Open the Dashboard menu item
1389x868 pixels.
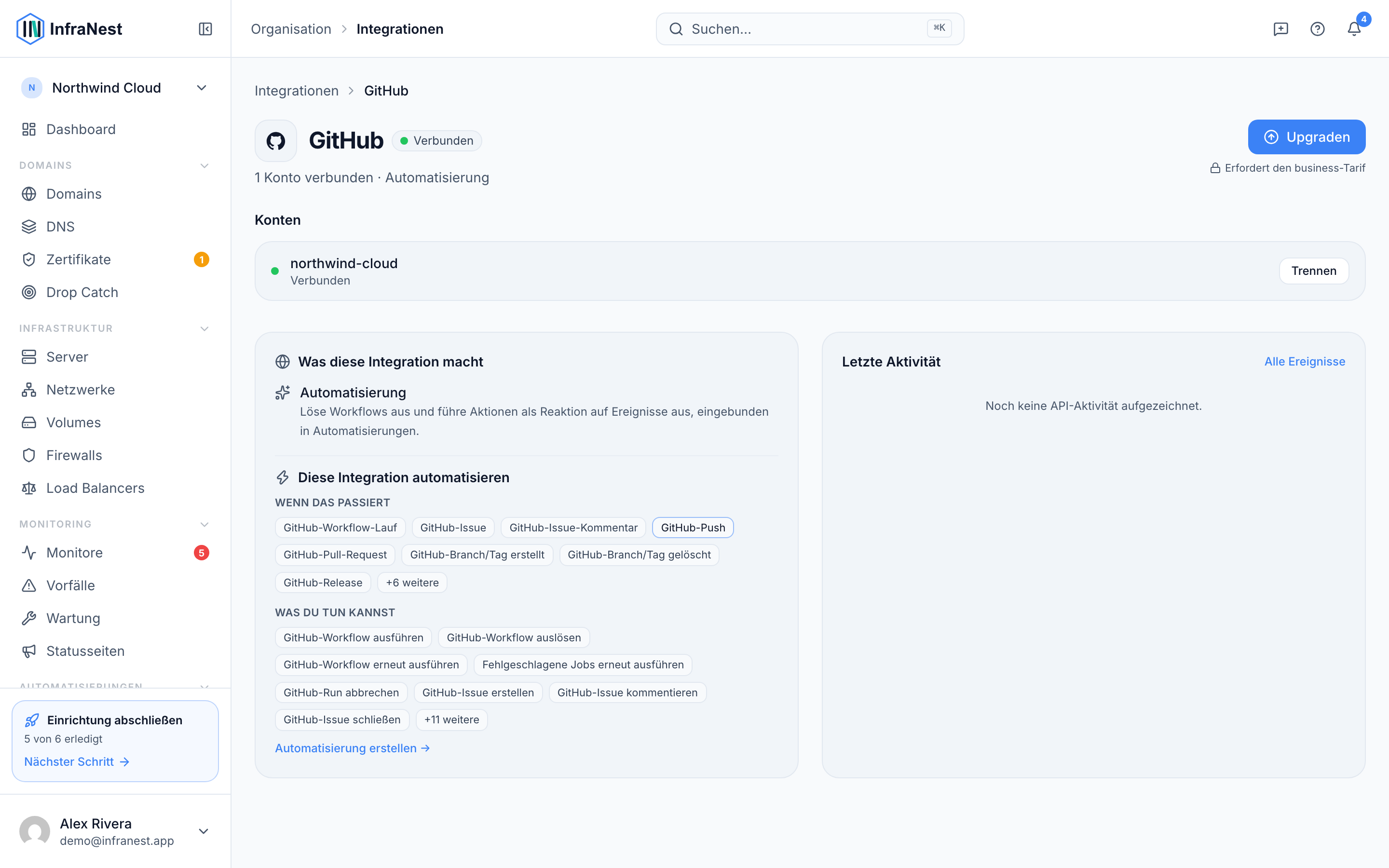click(115, 129)
